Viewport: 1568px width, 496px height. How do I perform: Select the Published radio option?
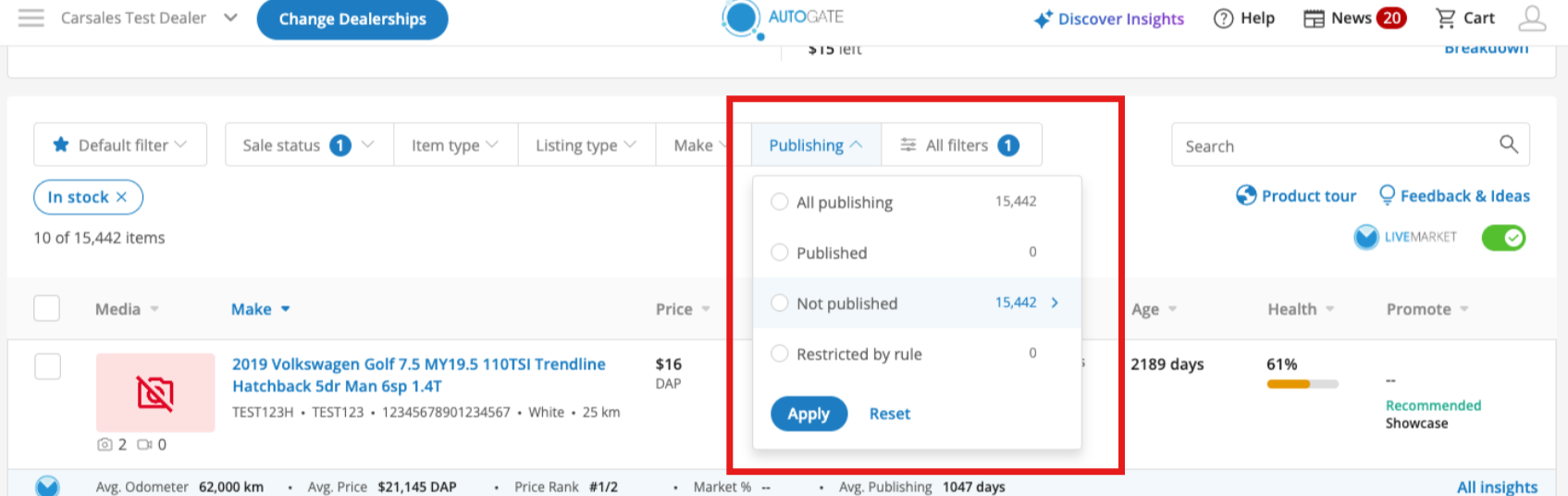coord(780,253)
